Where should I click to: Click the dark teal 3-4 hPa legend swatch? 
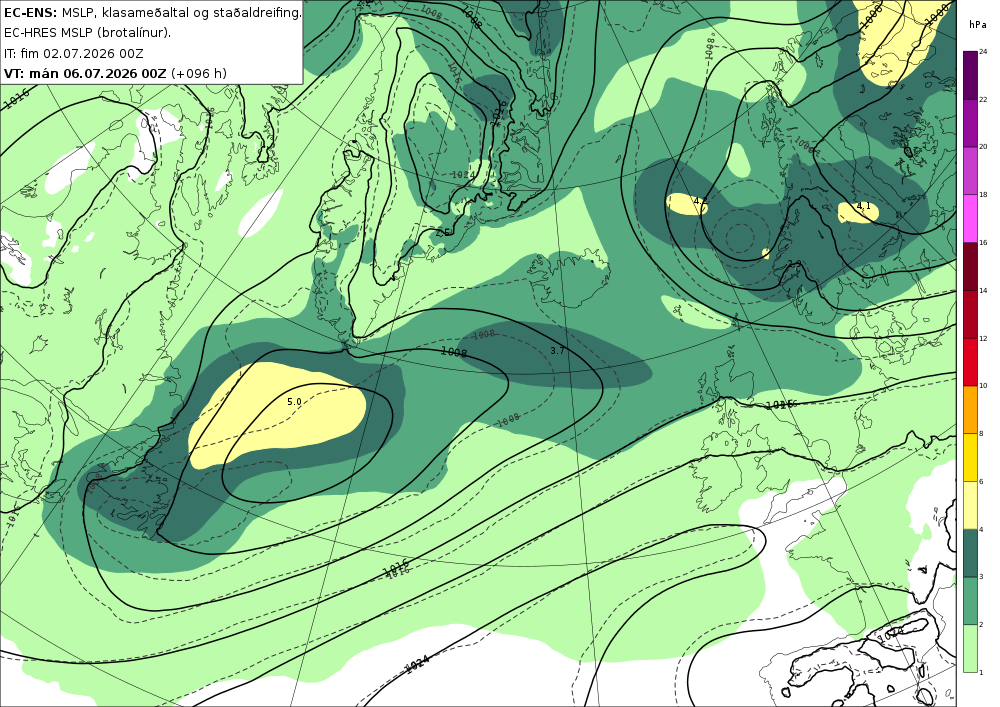click(x=970, y=553)
